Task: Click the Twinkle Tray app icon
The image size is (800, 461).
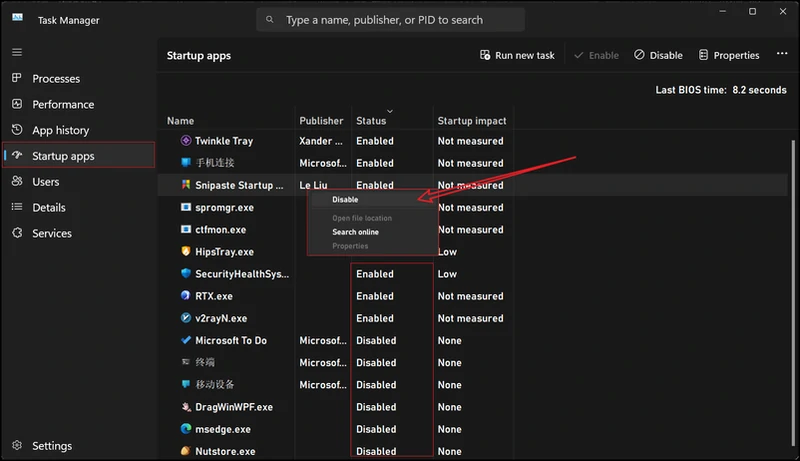Action: [185, 141]
